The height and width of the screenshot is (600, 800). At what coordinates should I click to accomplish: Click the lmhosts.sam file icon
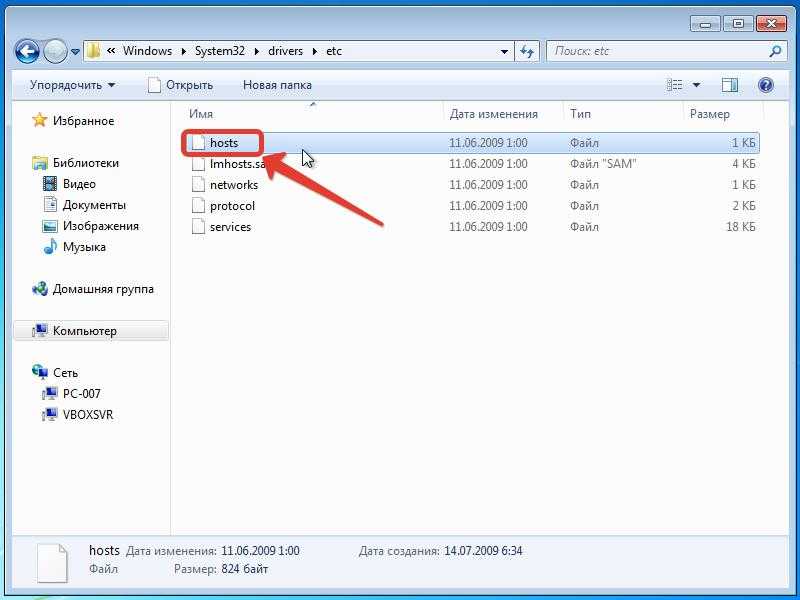tap(198, 164)
